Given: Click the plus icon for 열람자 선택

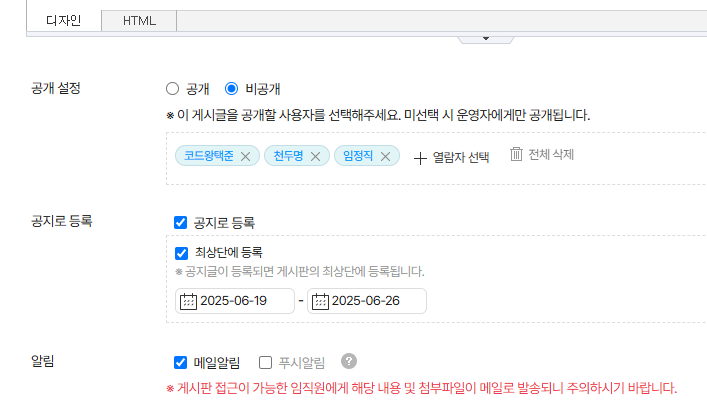Looking at the screenshot, I should point(420,157).
